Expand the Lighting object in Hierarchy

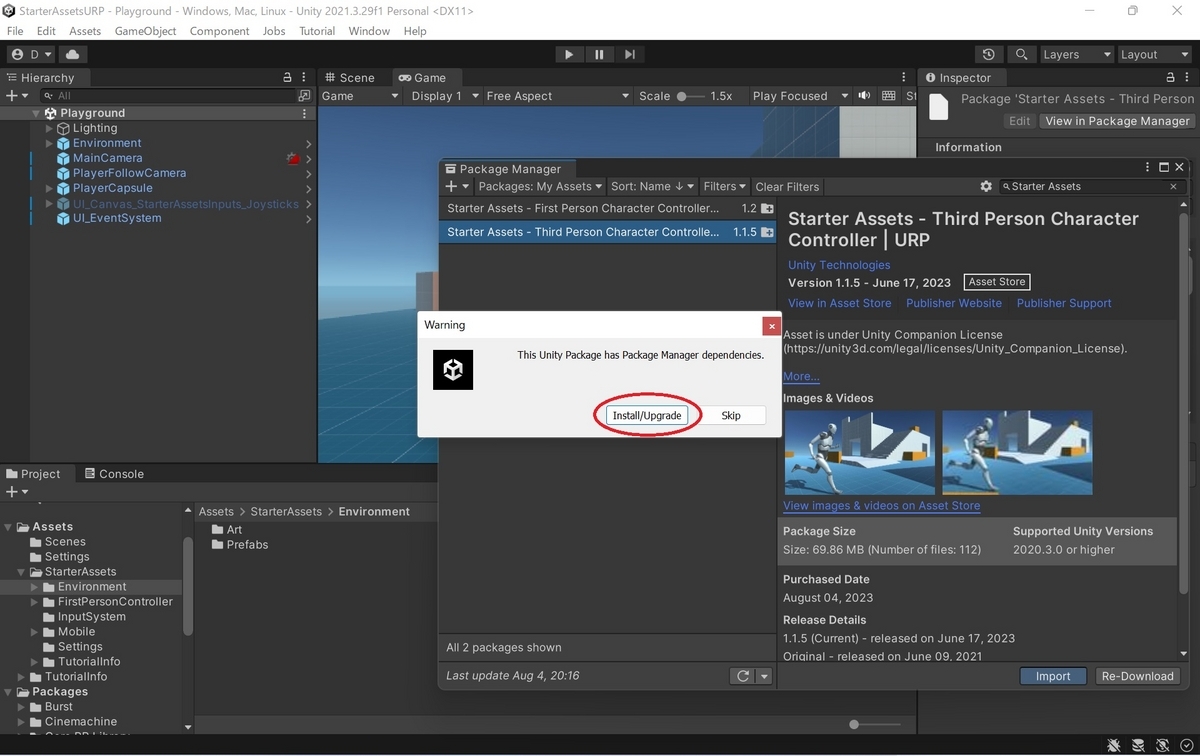point(49,128)
